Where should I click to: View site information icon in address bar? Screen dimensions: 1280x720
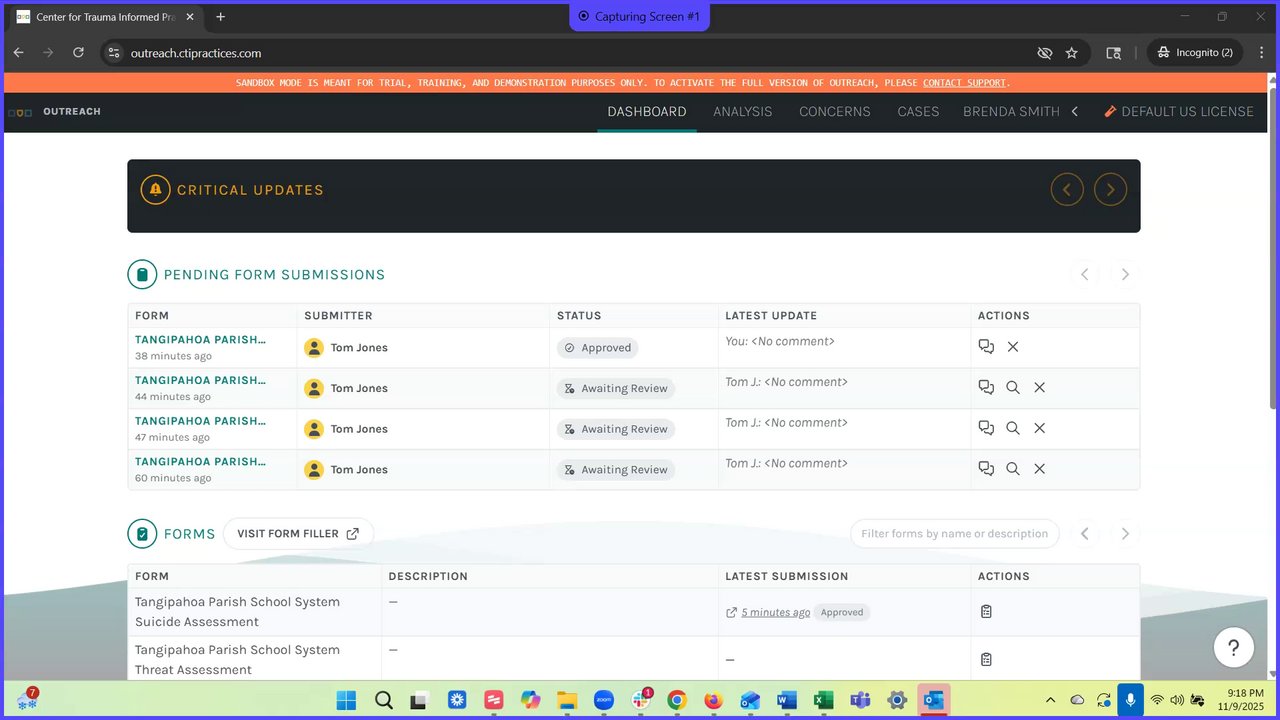114,53
